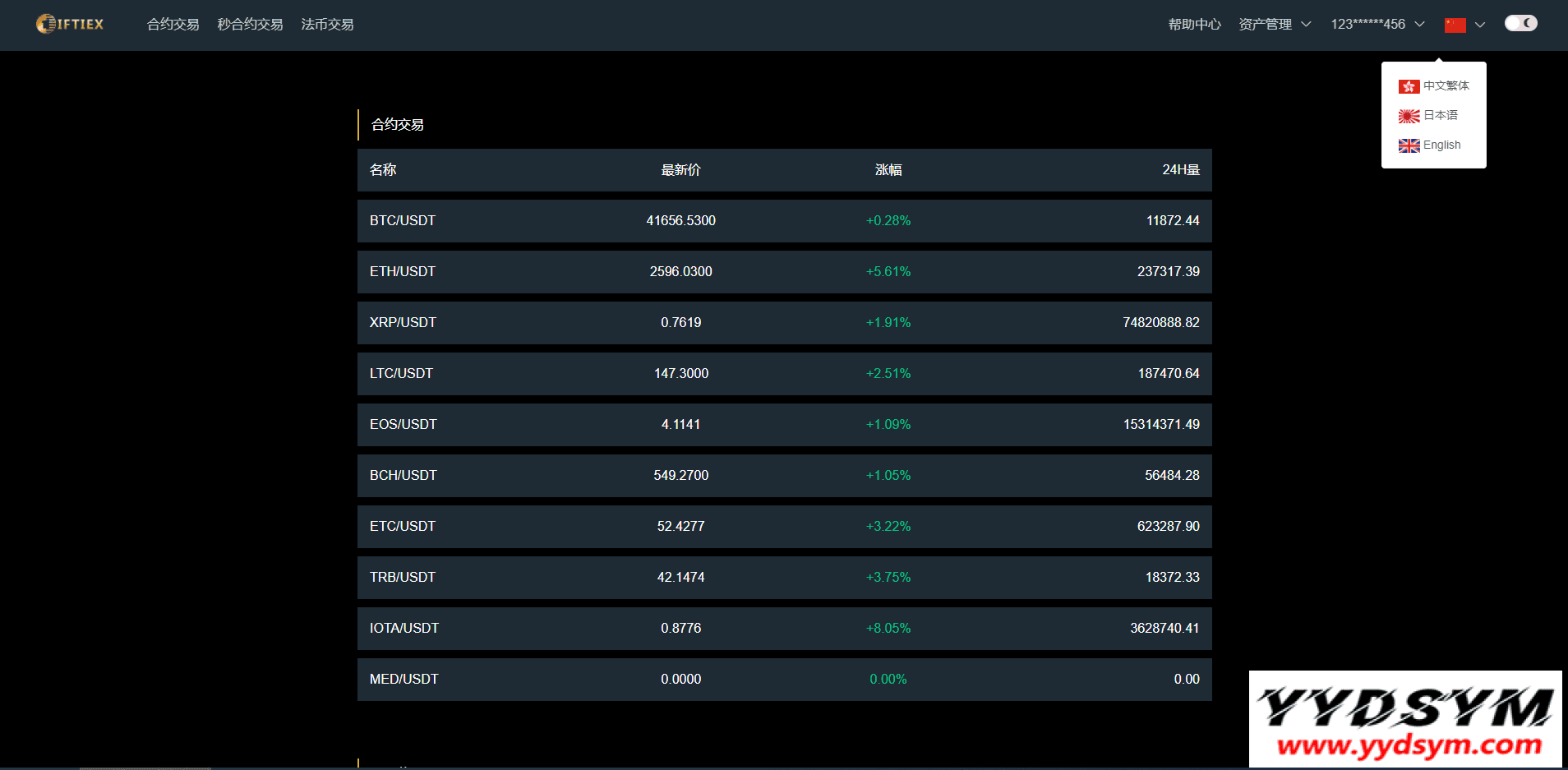This screenshot has height=770, width=1568.
Task: Open the ETH/USDT trading pair row
Action: pos(785,272)
